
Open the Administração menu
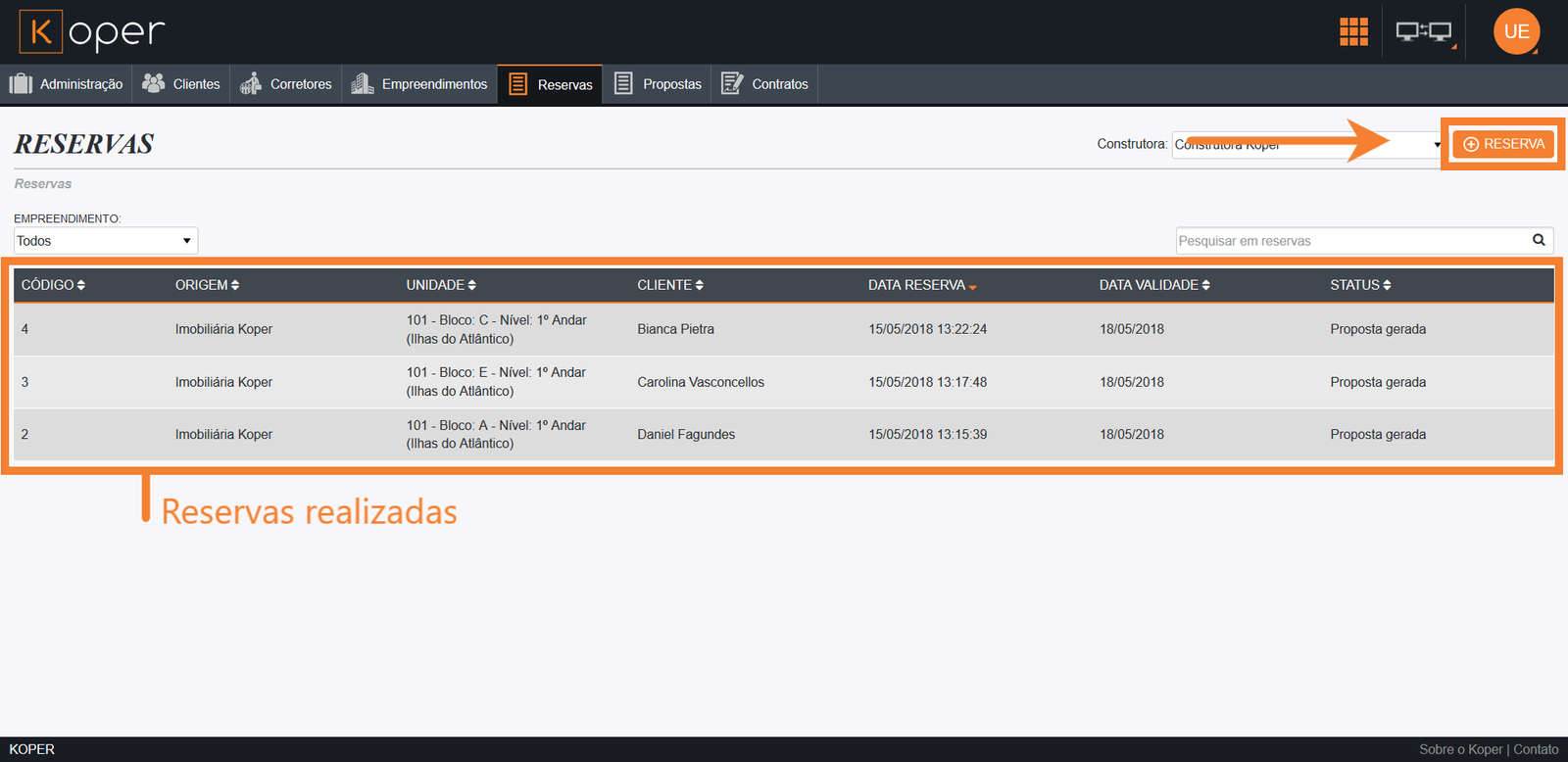67,84
